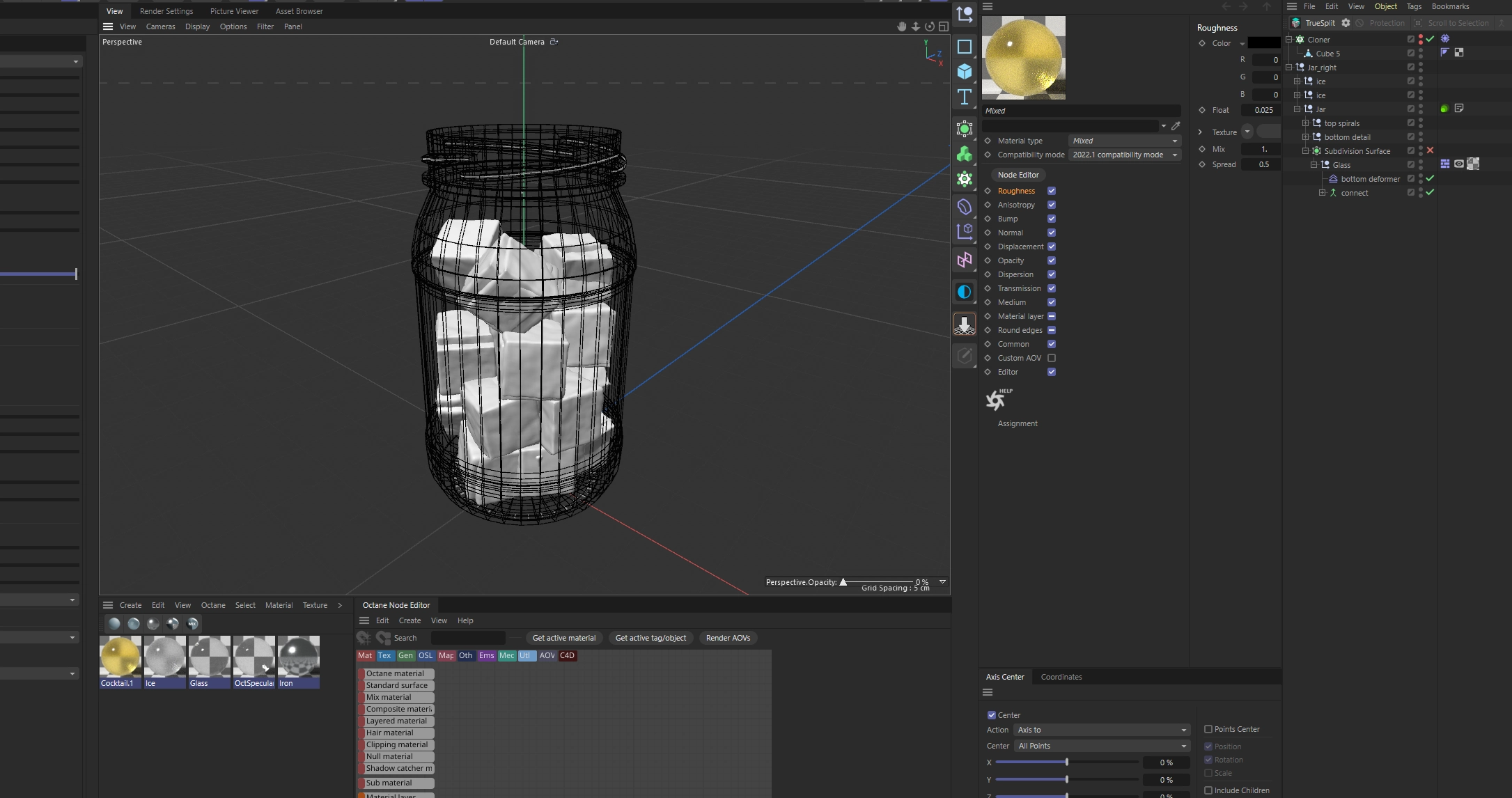The image size is (1512, 798).
Task: Enable the Custom AOV checkbox
Action: (x=1052, y=358)
